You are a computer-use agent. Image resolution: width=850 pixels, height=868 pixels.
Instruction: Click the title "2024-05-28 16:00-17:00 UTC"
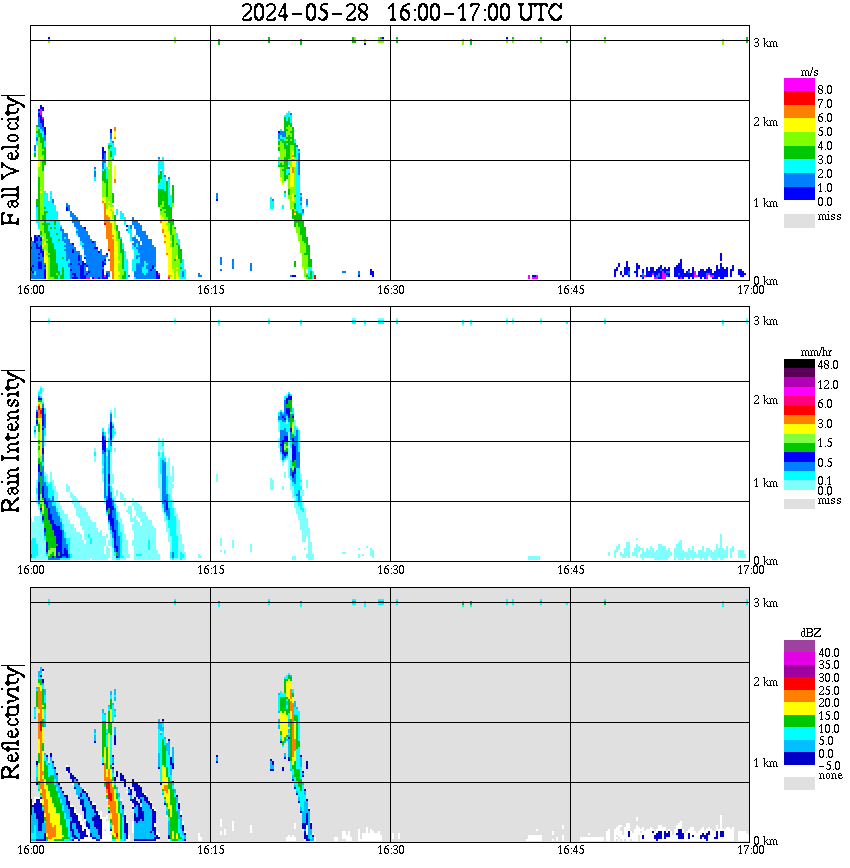pos(401,12)
